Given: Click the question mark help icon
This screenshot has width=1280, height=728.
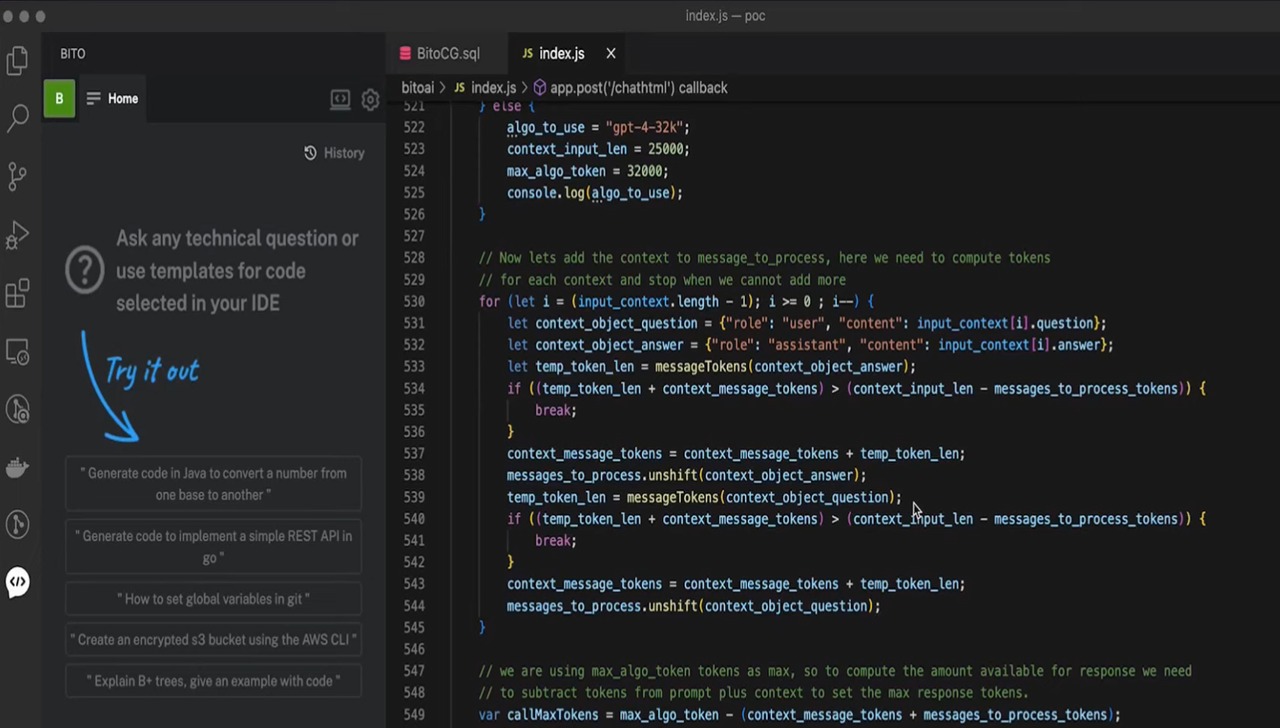Looking at the screenshot, I should point(85,270).
